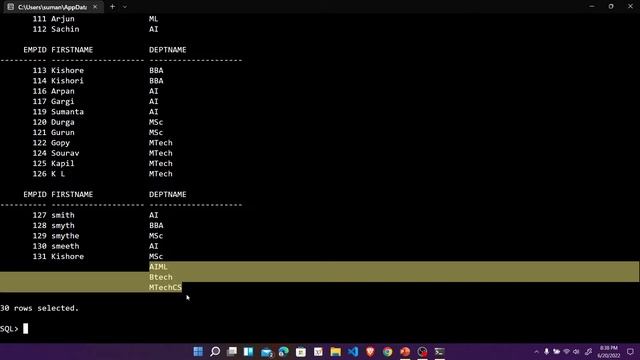
Task: Open the new tab profile dropdown
Action: (124, 7)
